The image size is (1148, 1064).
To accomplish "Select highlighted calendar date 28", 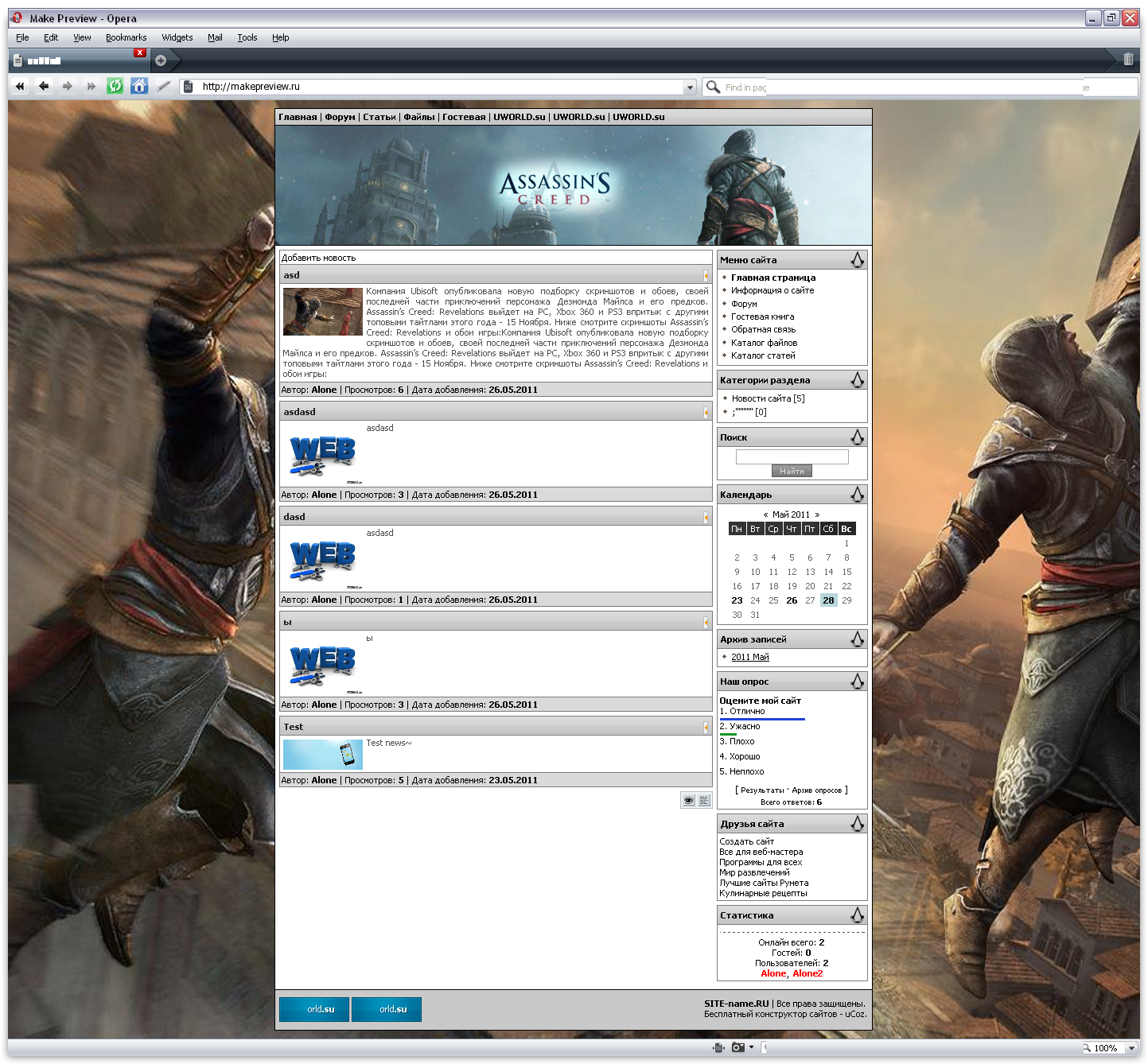I will point(828,600).
